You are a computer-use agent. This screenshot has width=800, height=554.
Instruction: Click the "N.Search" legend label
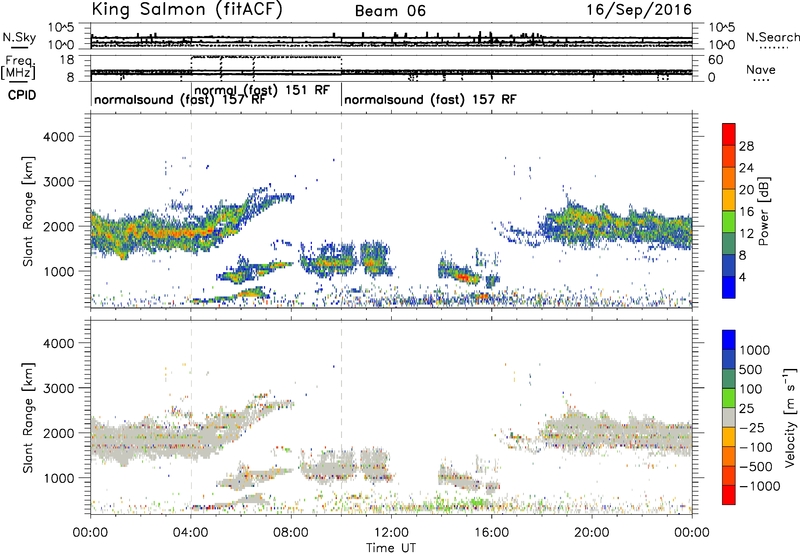[x=772, y=37]
